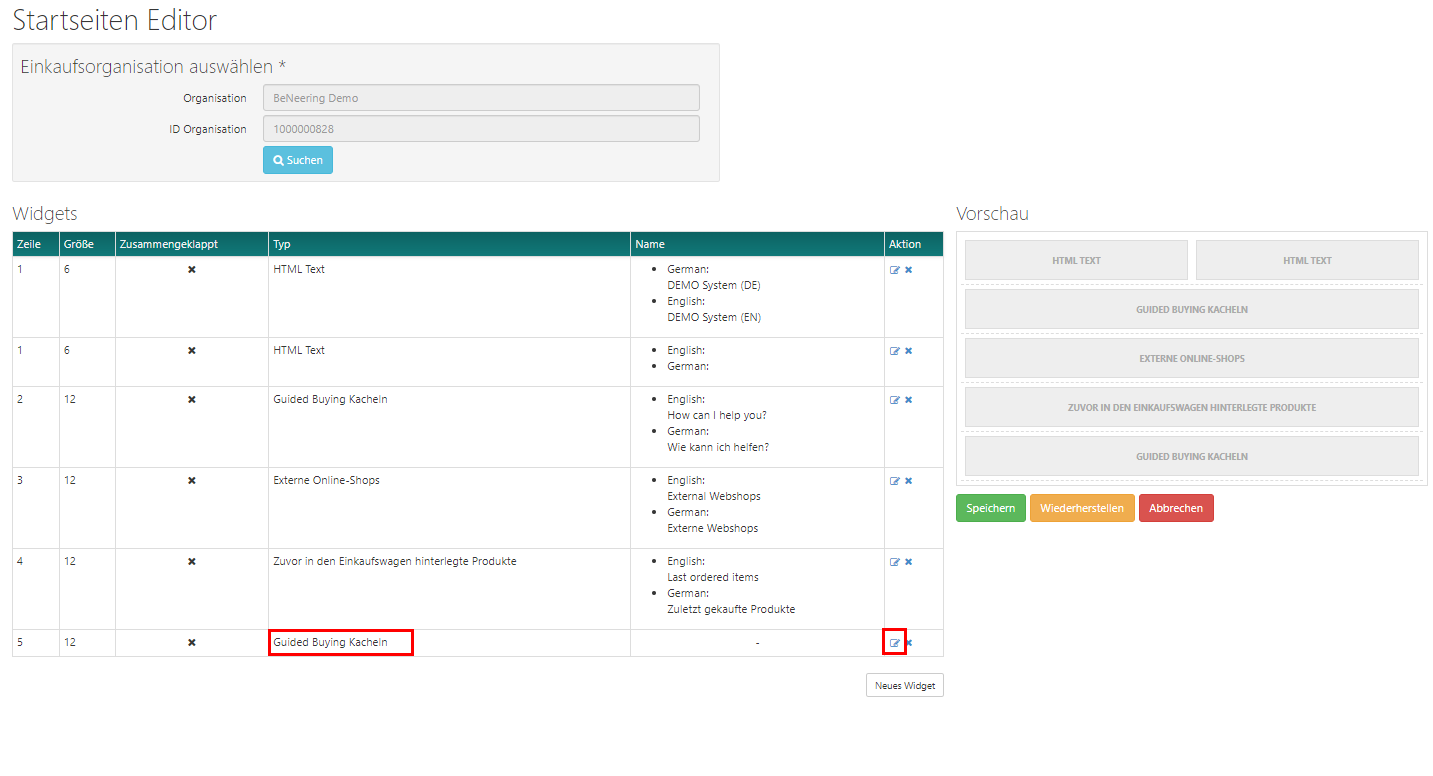The width and height of the screenshot is (1433, 776).
Task: Click the ID Organisation input field
Action: click(481, 129)
